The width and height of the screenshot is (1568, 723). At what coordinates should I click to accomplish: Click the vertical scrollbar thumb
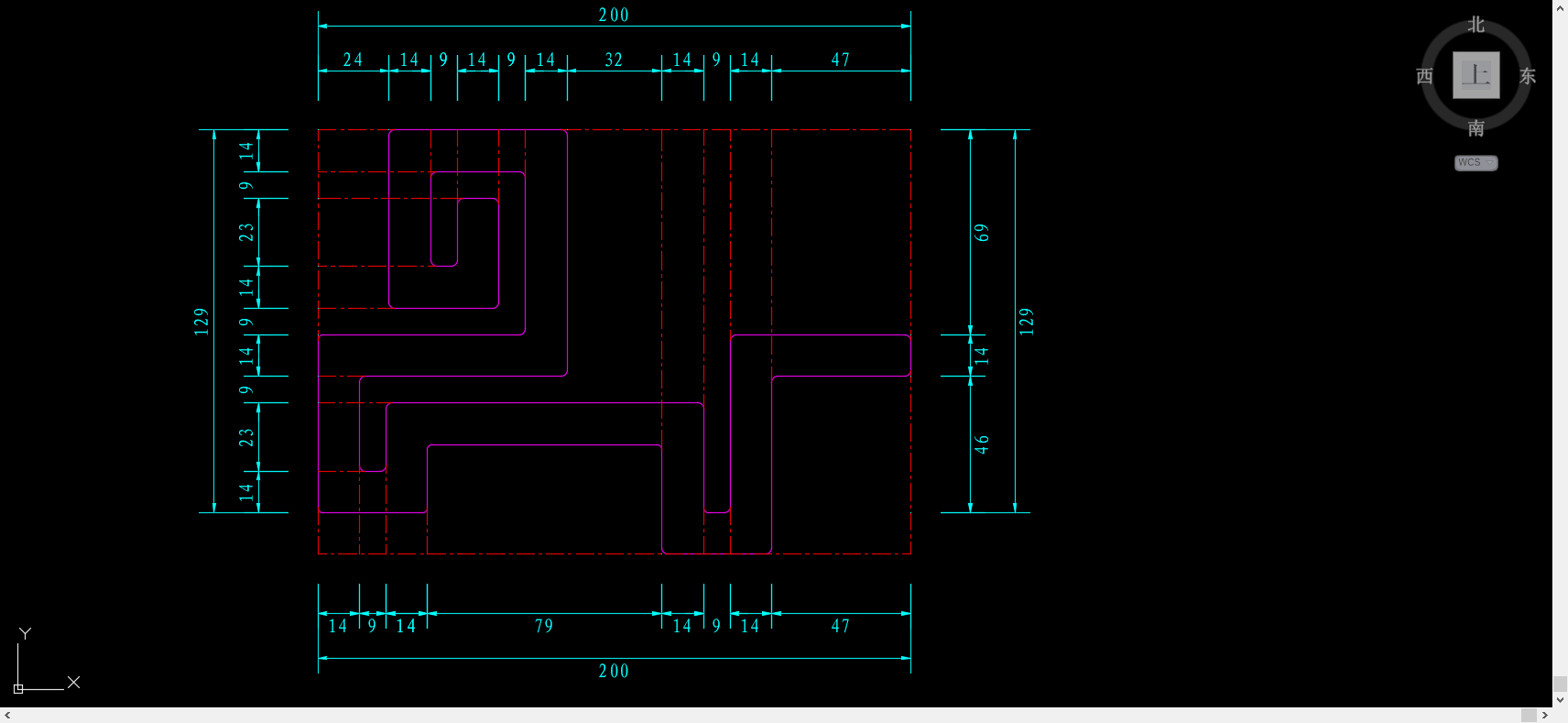tap(1560, 685)
